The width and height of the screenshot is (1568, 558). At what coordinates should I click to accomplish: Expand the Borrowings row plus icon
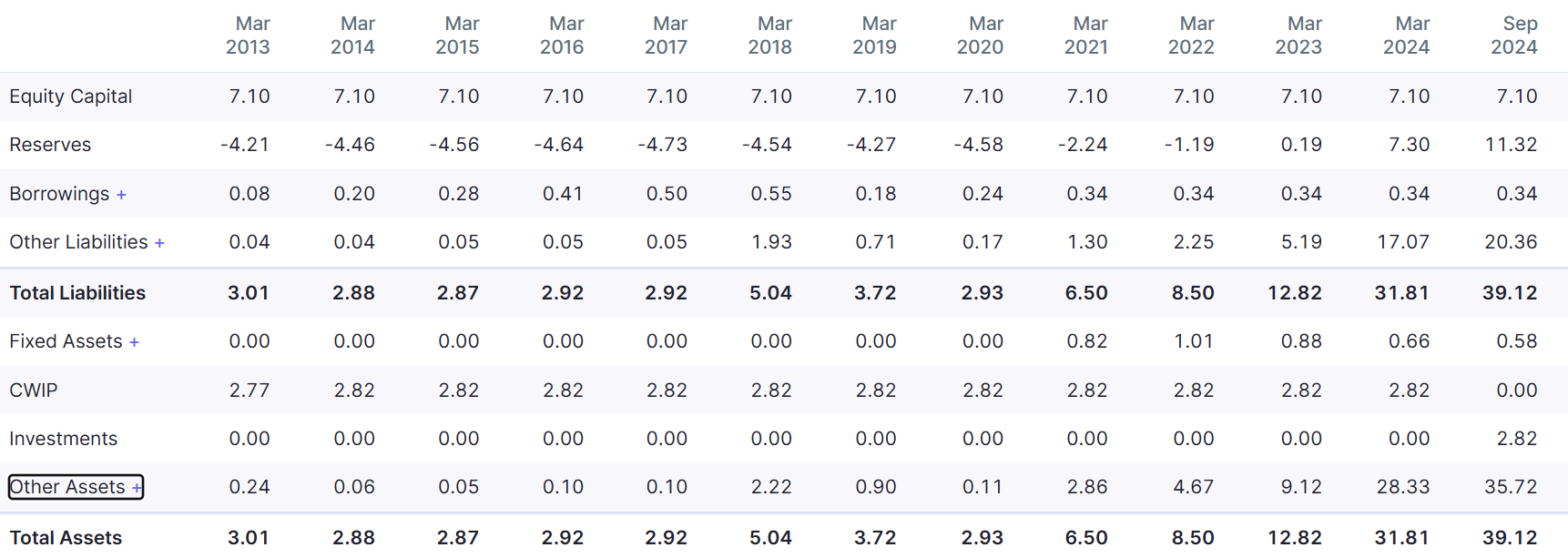tap(121, 195)
